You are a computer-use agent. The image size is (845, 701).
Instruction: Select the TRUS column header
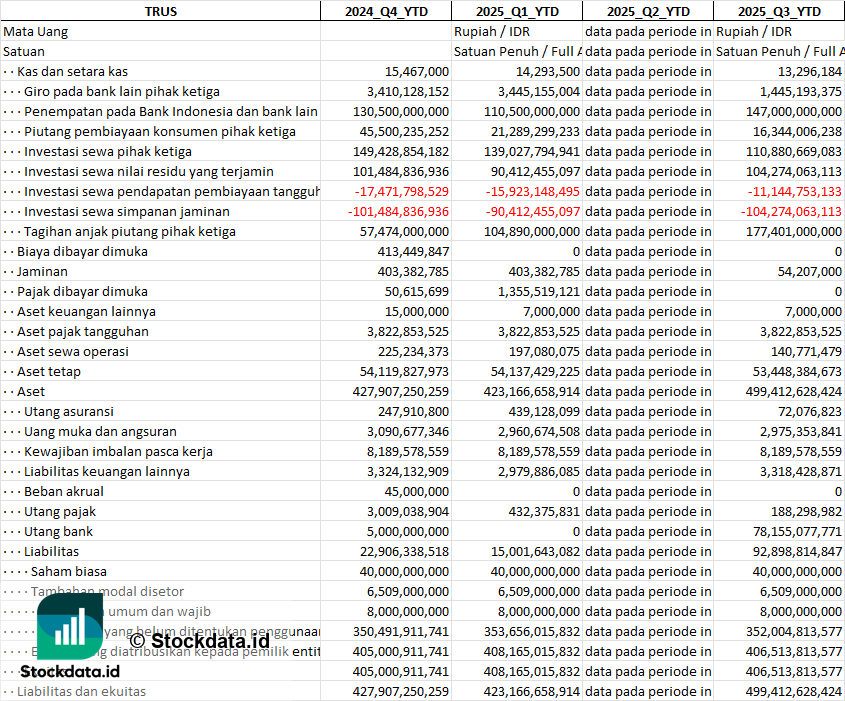pyautogui.click(x=160, y=11)
